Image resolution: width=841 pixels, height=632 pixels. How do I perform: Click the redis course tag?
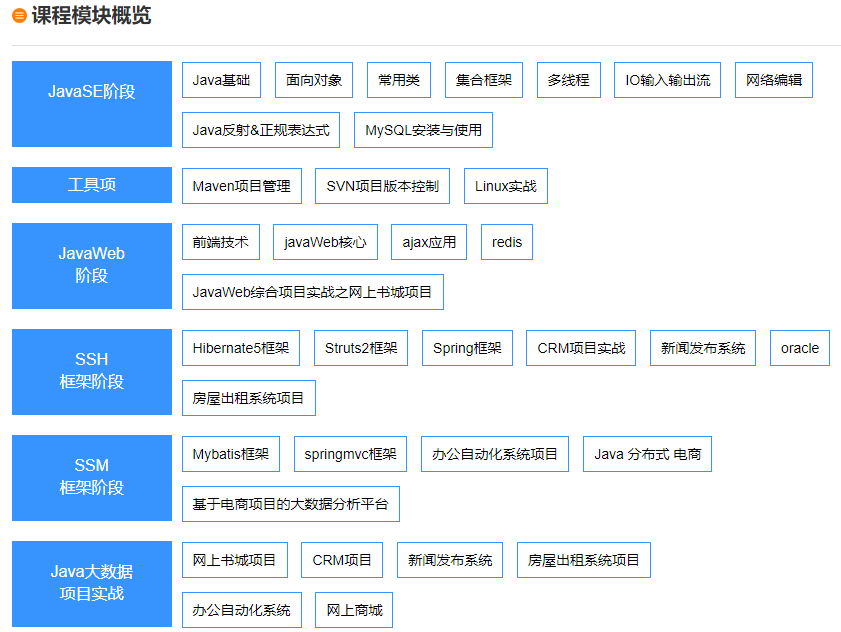click(506, 242)
